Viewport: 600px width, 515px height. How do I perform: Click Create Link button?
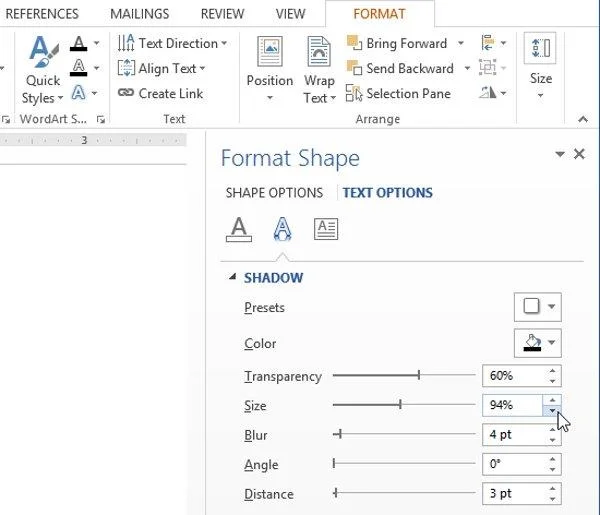click(160, 93)
